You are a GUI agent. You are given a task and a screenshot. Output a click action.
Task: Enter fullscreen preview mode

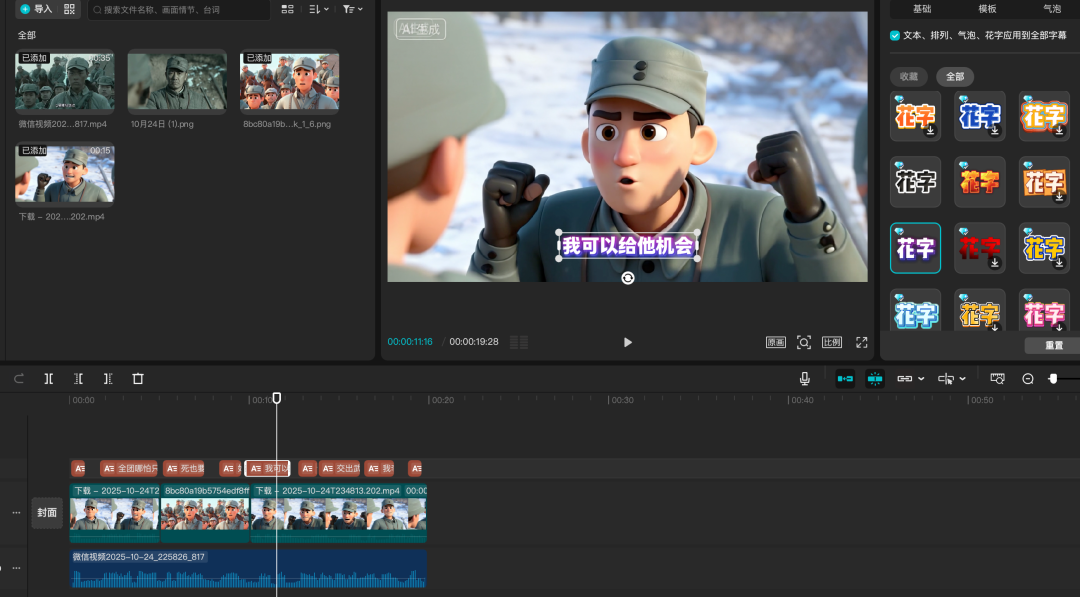coord(861,342)
